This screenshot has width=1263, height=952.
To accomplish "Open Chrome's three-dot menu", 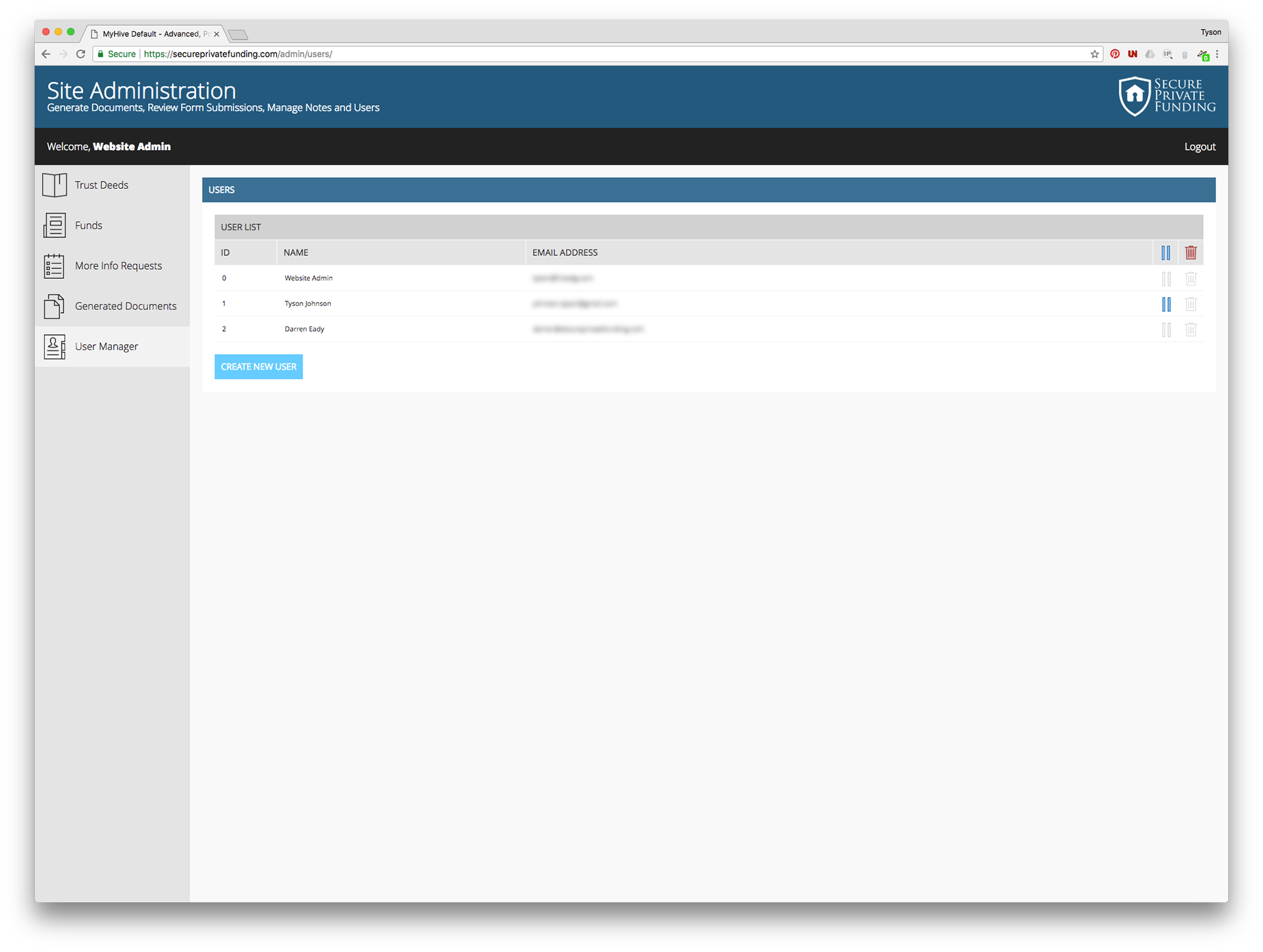I will coord(1217,54).
